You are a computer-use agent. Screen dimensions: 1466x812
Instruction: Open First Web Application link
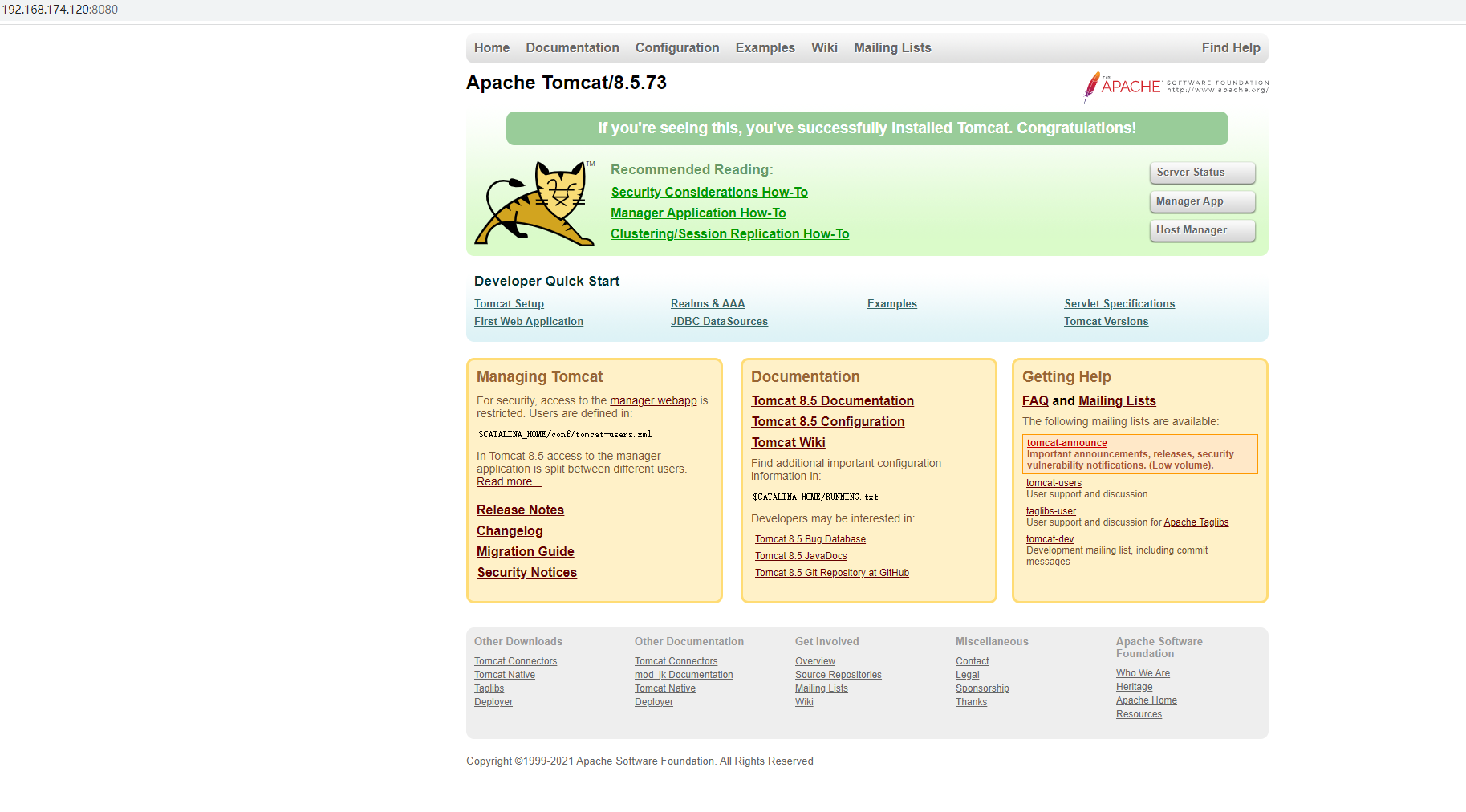529,322
